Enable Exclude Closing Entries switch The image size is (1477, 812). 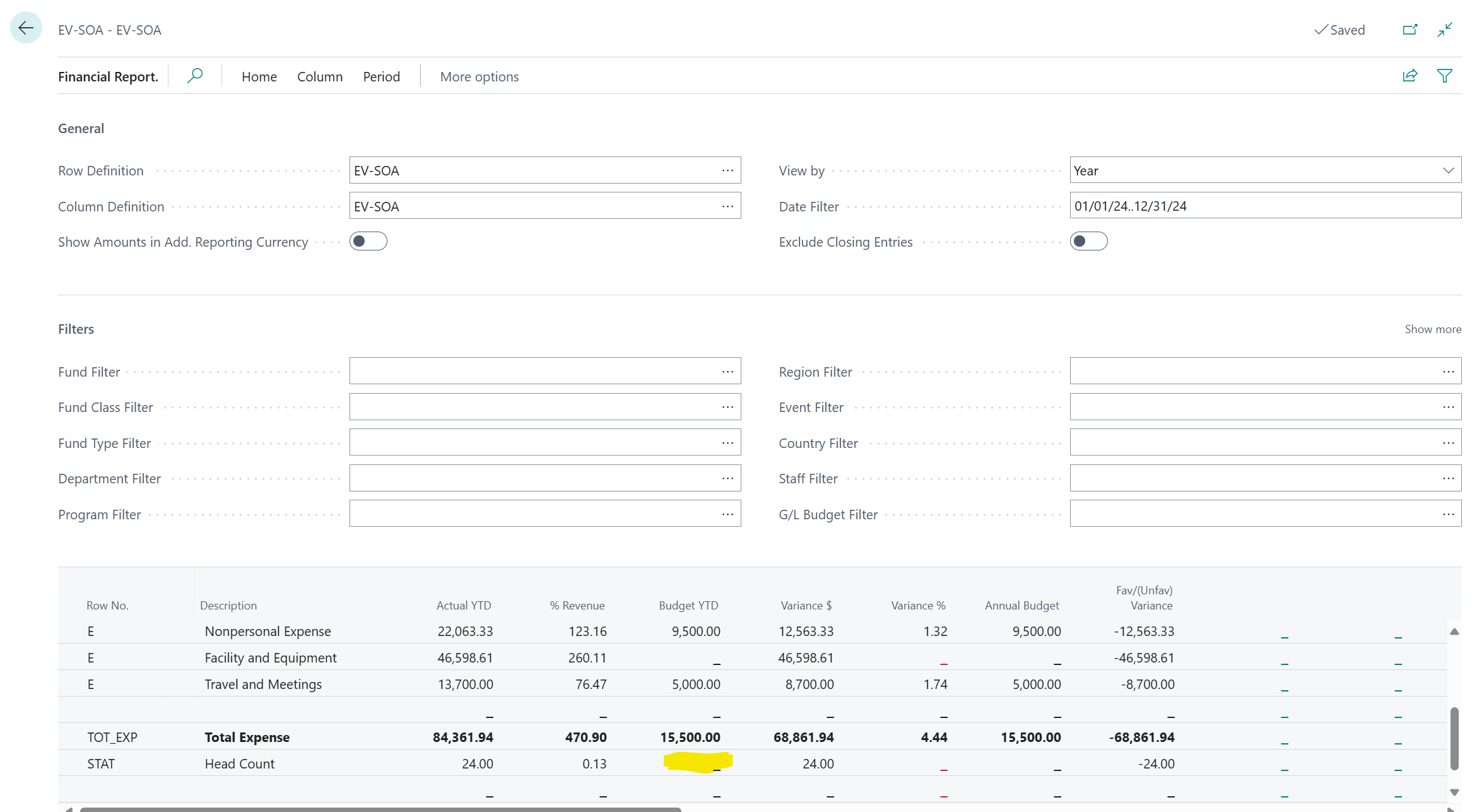pyautogui.click(x=1088, y=242)
